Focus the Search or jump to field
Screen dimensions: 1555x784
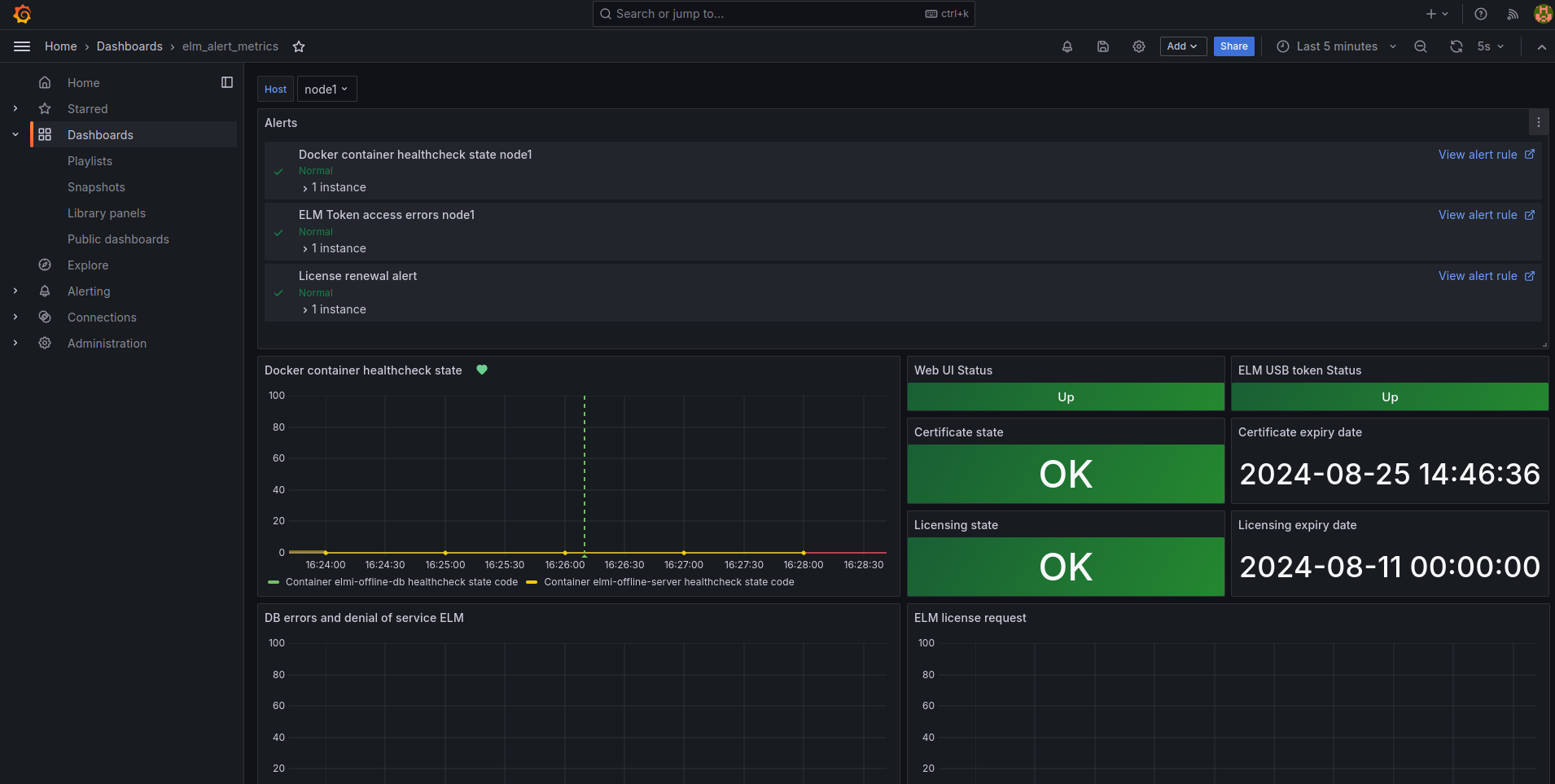tap(783, 14)
